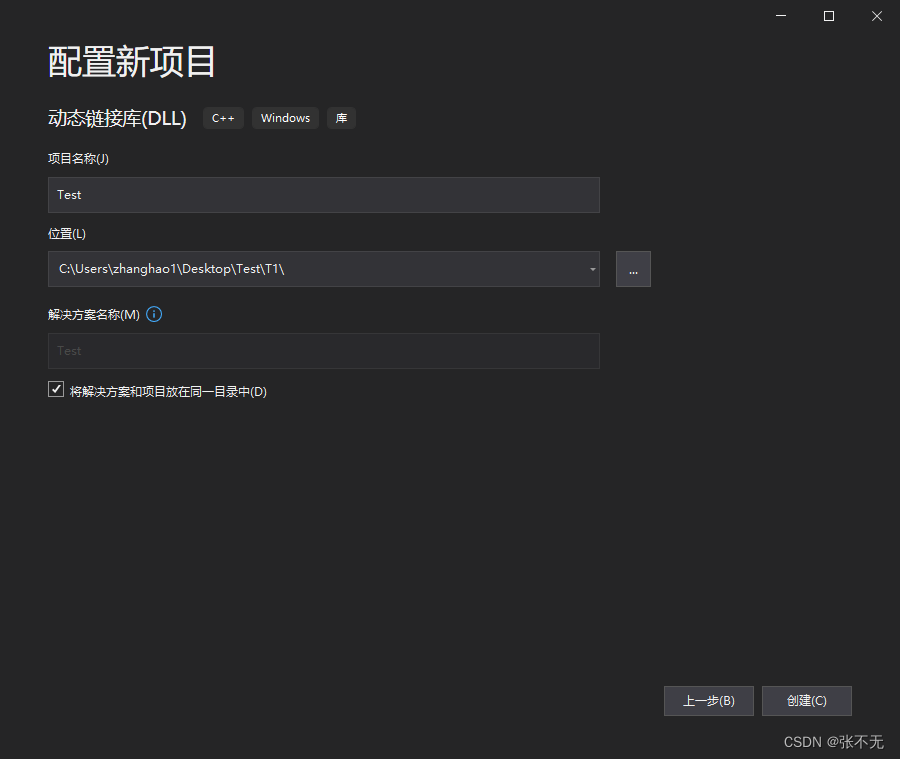This screenshot has height=759, width=900.
Task: Expand the location path dropdown arrow
Action: click(x=591, y=269)
